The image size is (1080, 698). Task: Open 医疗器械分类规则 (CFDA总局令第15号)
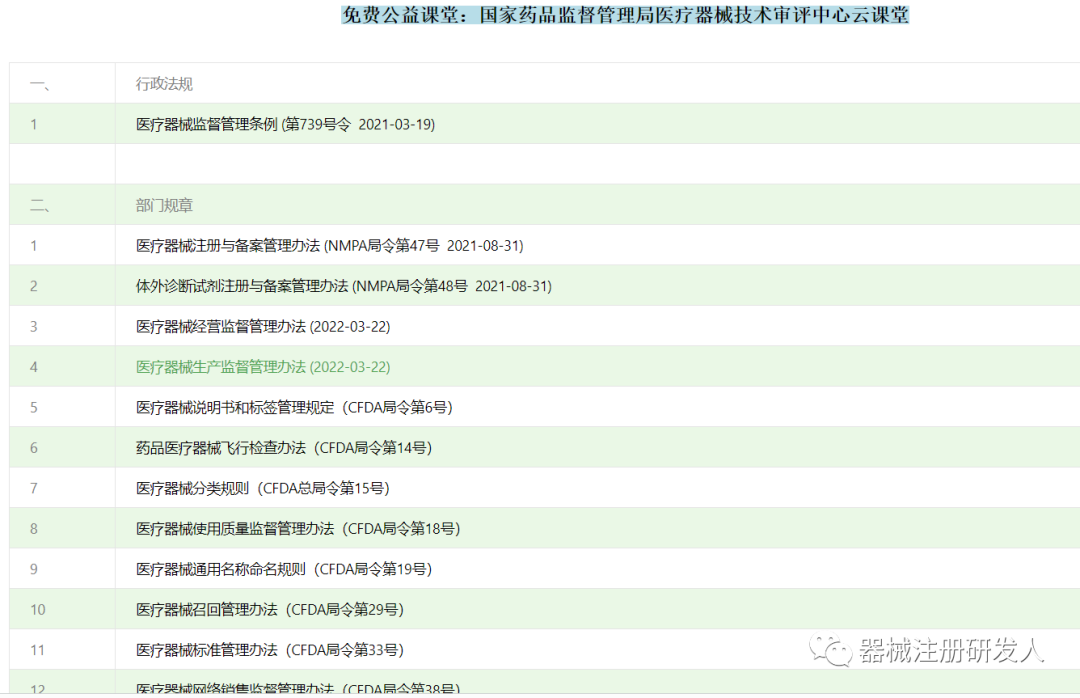point(264,488)
